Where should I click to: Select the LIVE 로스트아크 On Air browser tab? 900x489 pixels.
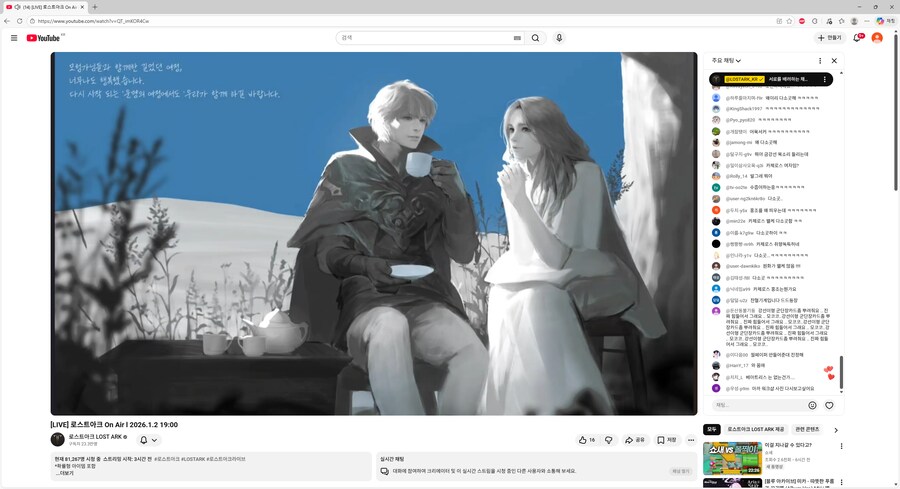pyautogui.click(x=46, y=7)
